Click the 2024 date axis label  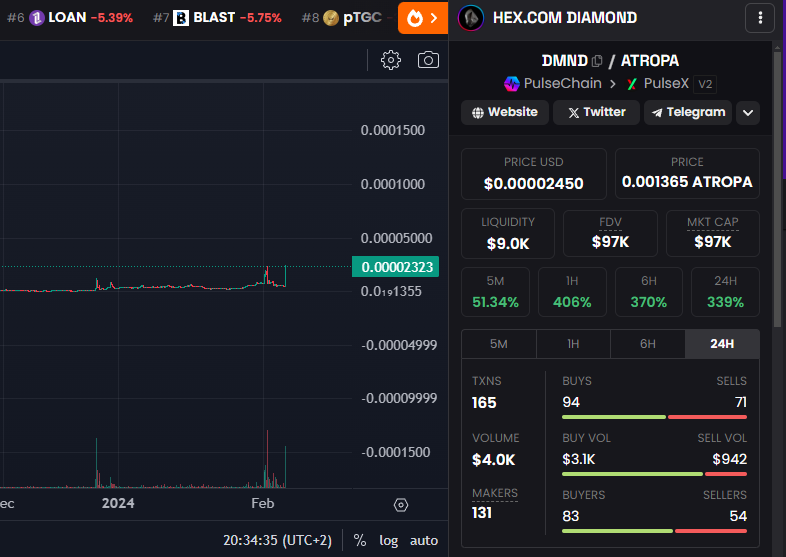pos(118,503)
